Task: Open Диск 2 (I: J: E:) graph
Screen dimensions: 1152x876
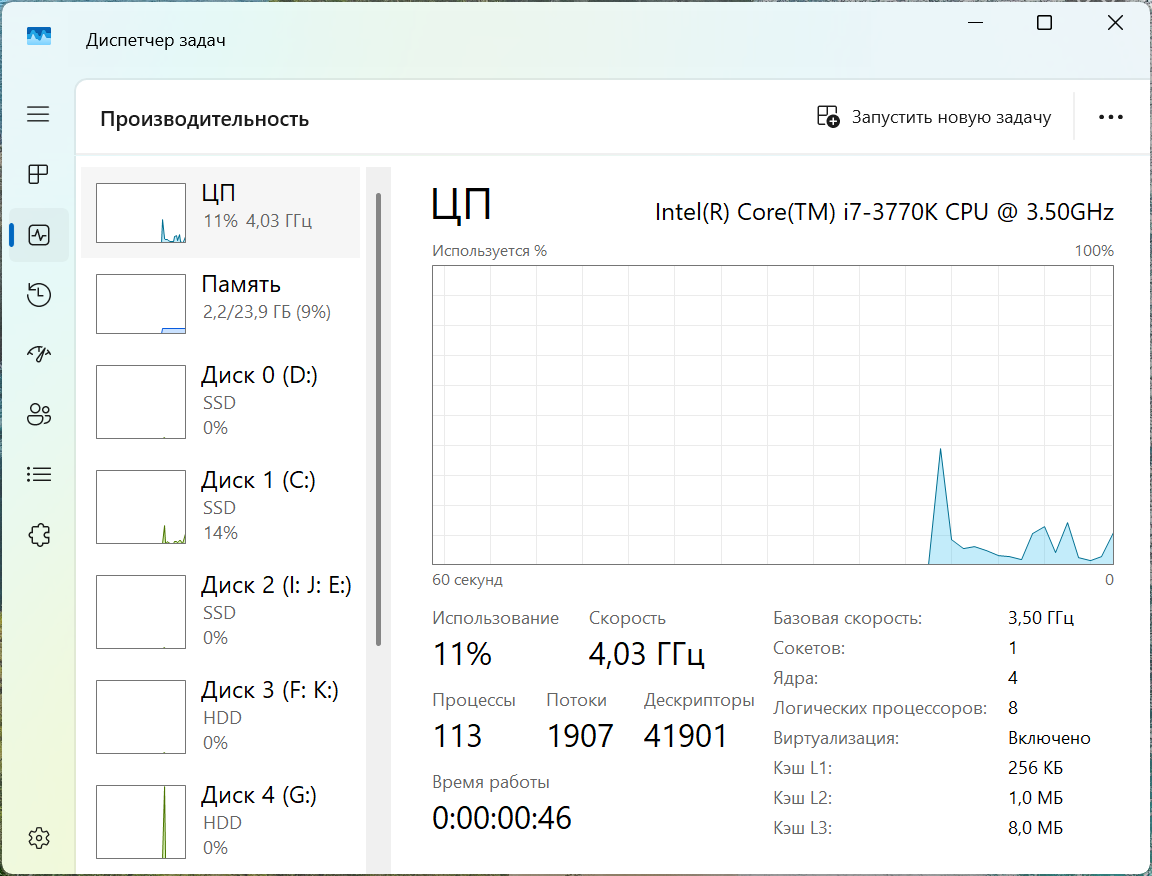Action: click(141, 612)
